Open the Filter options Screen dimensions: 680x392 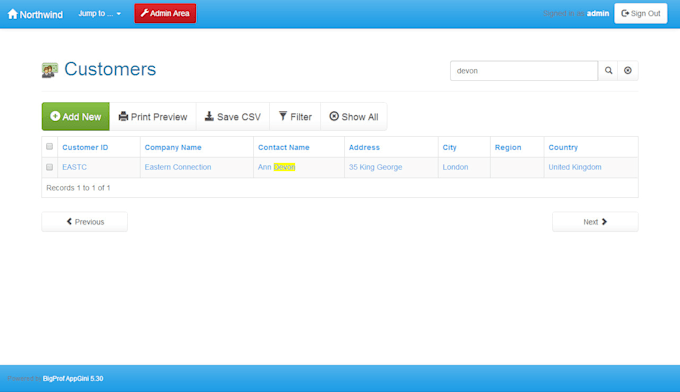pyautogui.click(x=295, y=117)
